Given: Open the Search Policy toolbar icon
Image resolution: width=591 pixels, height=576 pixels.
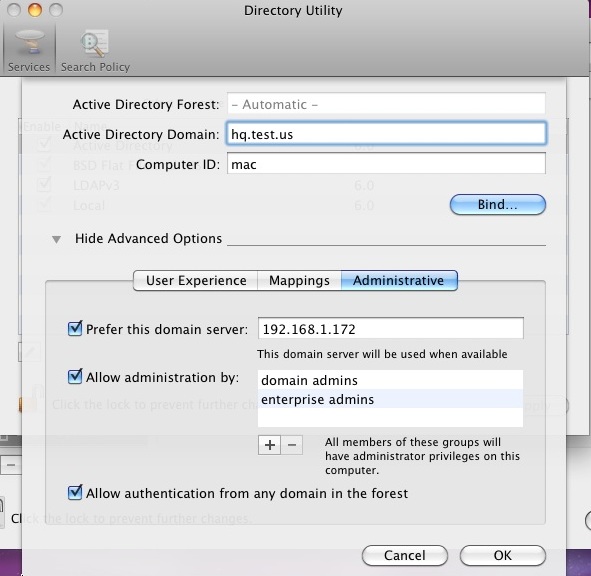Looking at the screenshot, I should [95, 50].
